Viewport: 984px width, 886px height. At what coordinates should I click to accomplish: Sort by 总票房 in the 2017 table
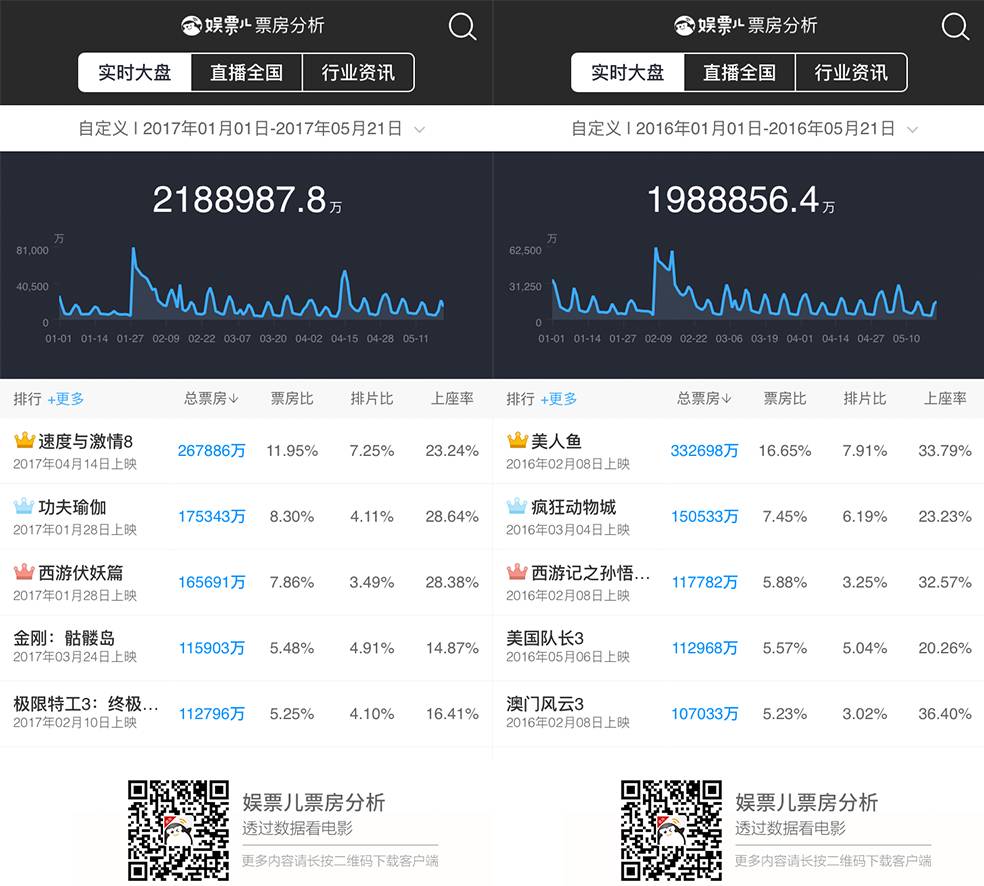211,398
